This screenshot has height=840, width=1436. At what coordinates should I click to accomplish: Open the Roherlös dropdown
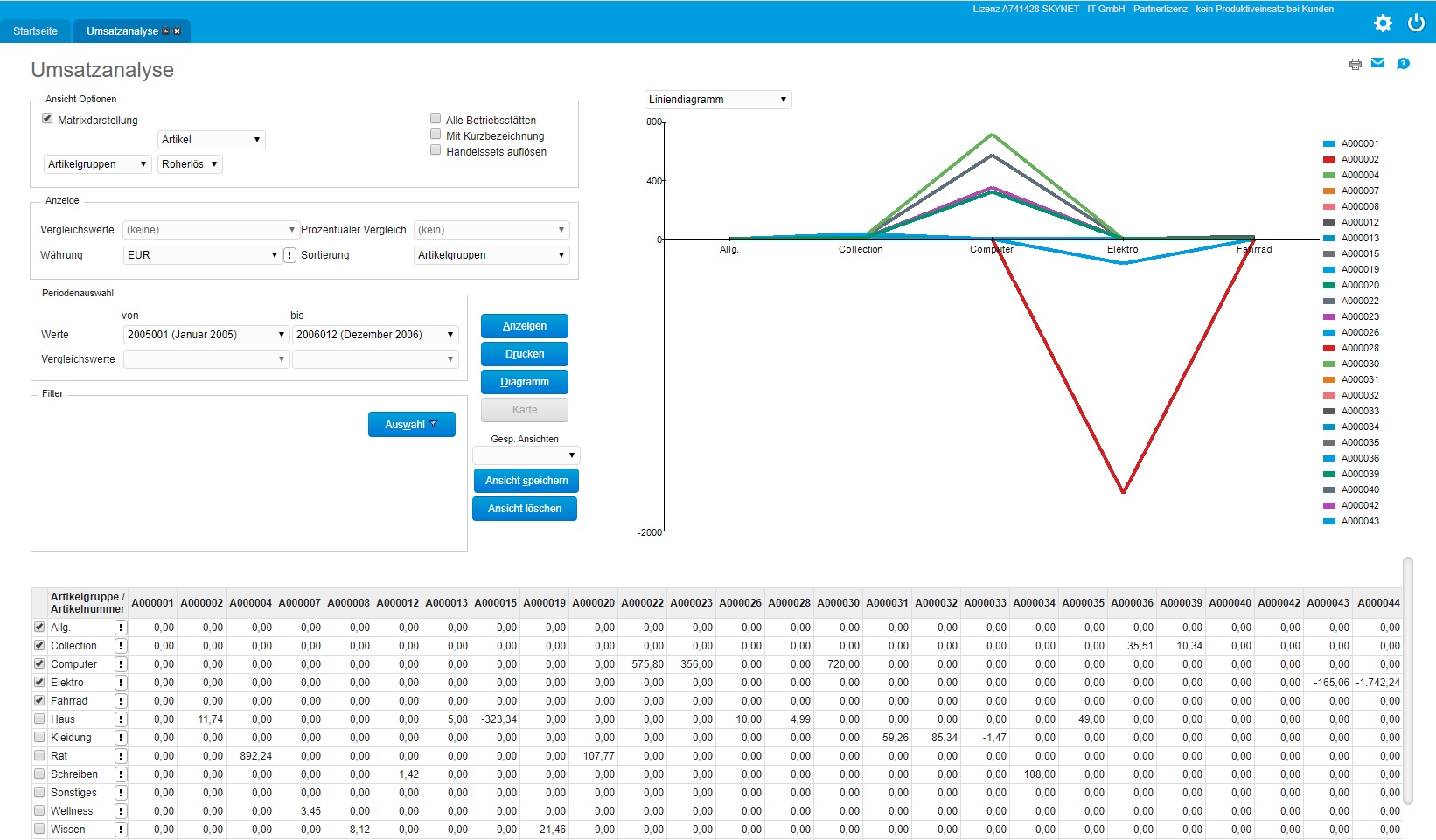tap(190, 164)
